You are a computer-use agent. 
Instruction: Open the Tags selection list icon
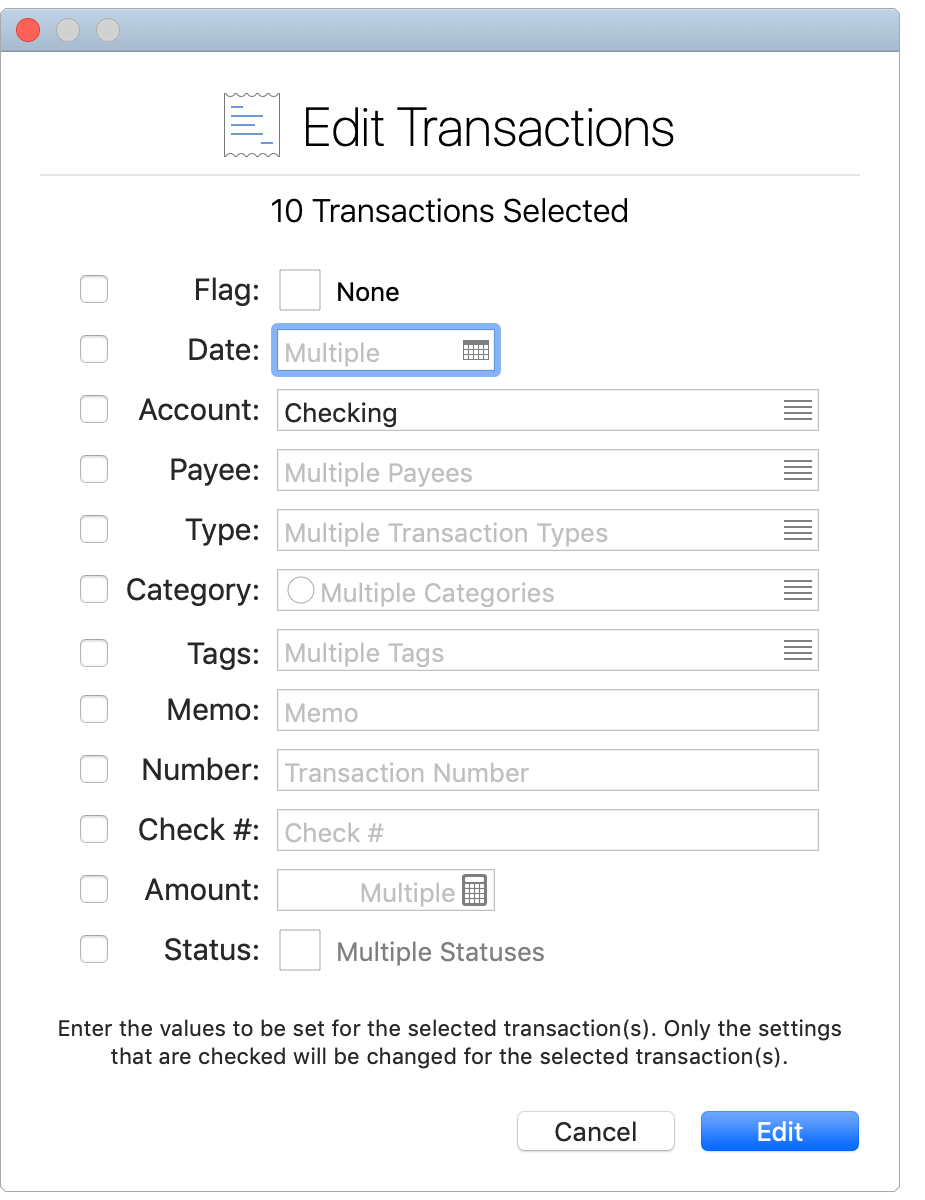(797, 650)
